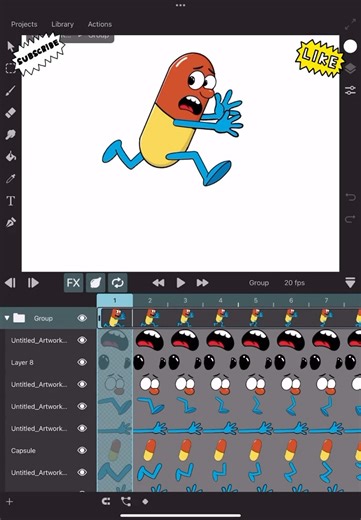Screen dimensions: 361x520
Task: Select the dashed marquee selection tool
Action: point(11,68)
